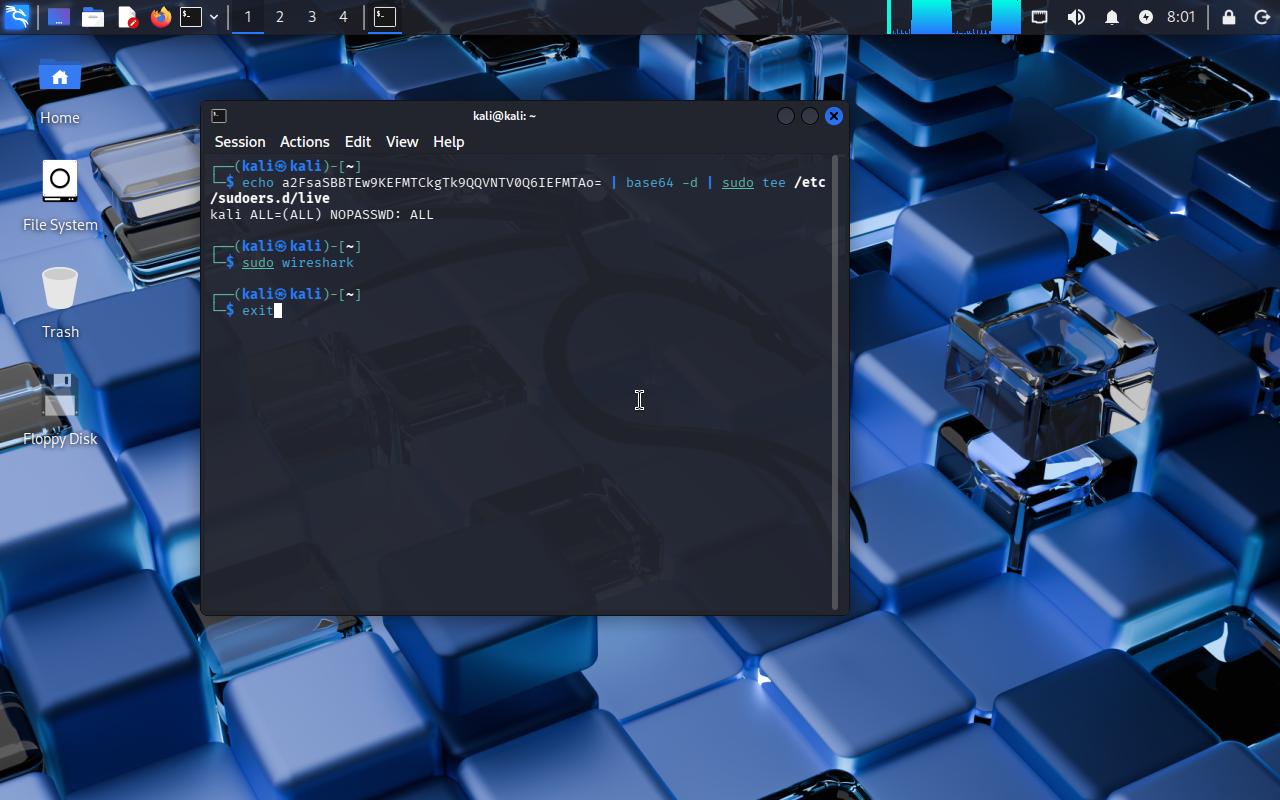Viewport: 1280px width, 800px height.
Task: Open the terminal Help menu
Action: click(x=448, y=142)
